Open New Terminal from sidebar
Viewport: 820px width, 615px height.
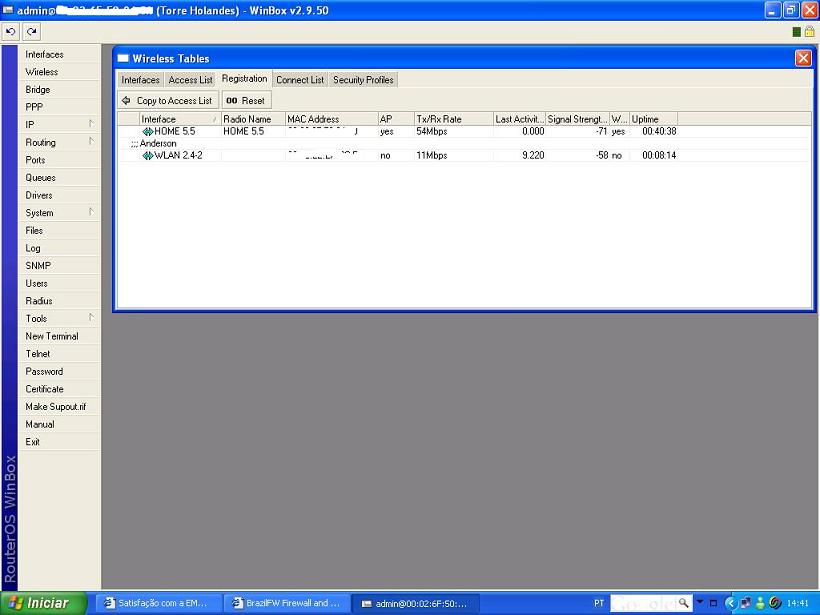pyautogui.click(x=59, y=336)
